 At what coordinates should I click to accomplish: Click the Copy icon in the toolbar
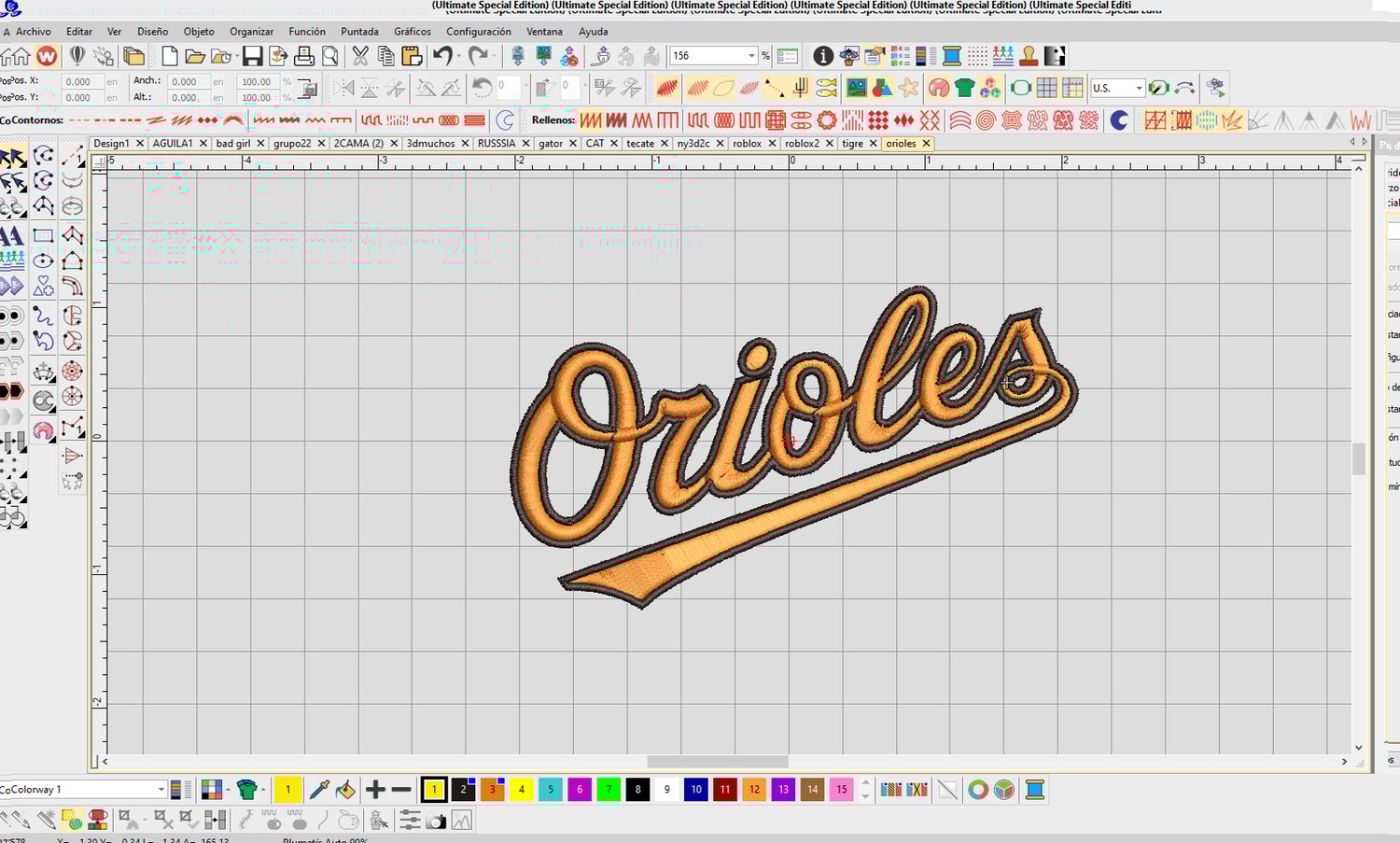pos(385,56)
